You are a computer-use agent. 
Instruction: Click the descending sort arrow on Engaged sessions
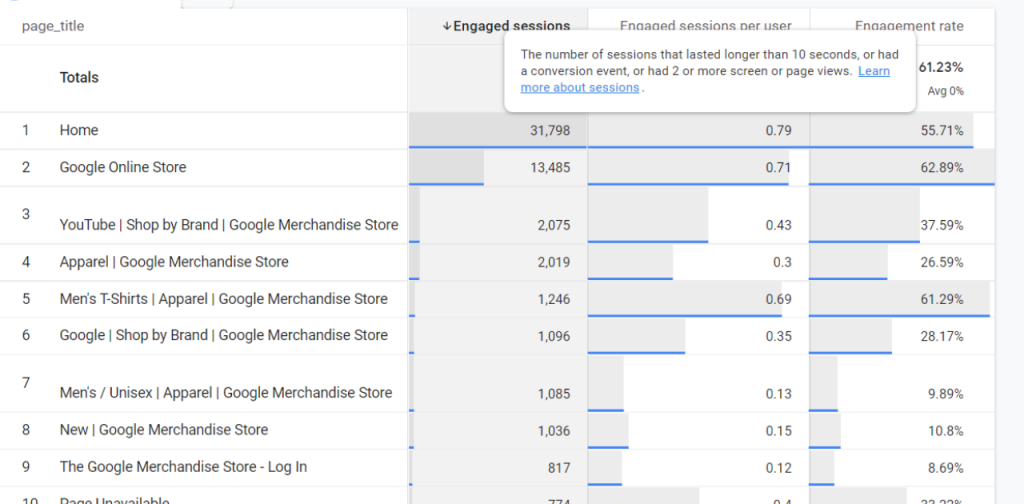pyautogui.click(x=447, y=27)
